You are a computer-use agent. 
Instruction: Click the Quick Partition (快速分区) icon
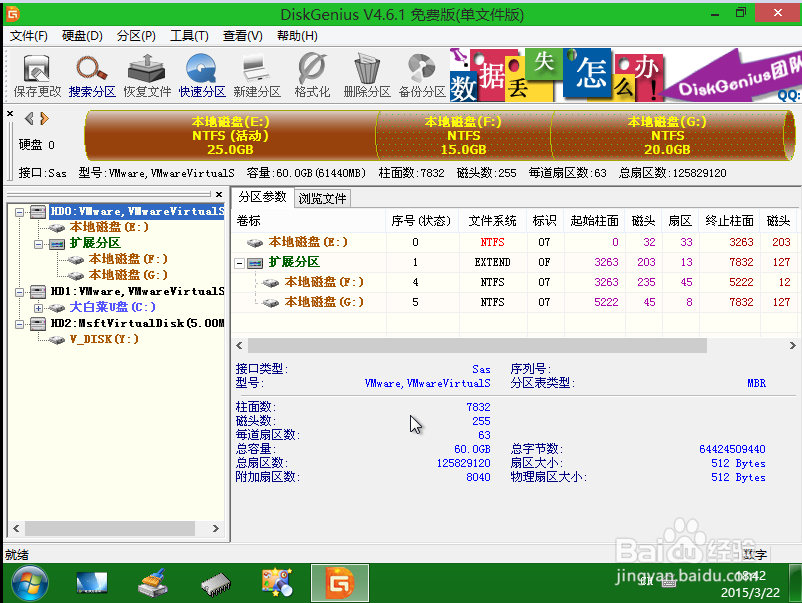coord(202,76)
